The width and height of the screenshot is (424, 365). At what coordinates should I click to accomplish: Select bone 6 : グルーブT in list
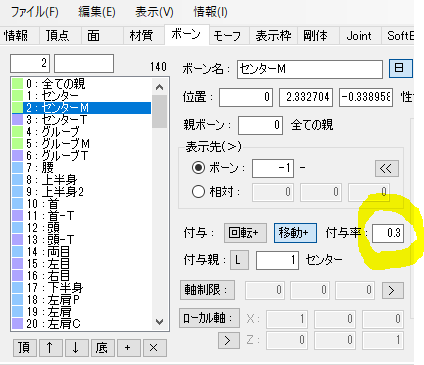81,156
